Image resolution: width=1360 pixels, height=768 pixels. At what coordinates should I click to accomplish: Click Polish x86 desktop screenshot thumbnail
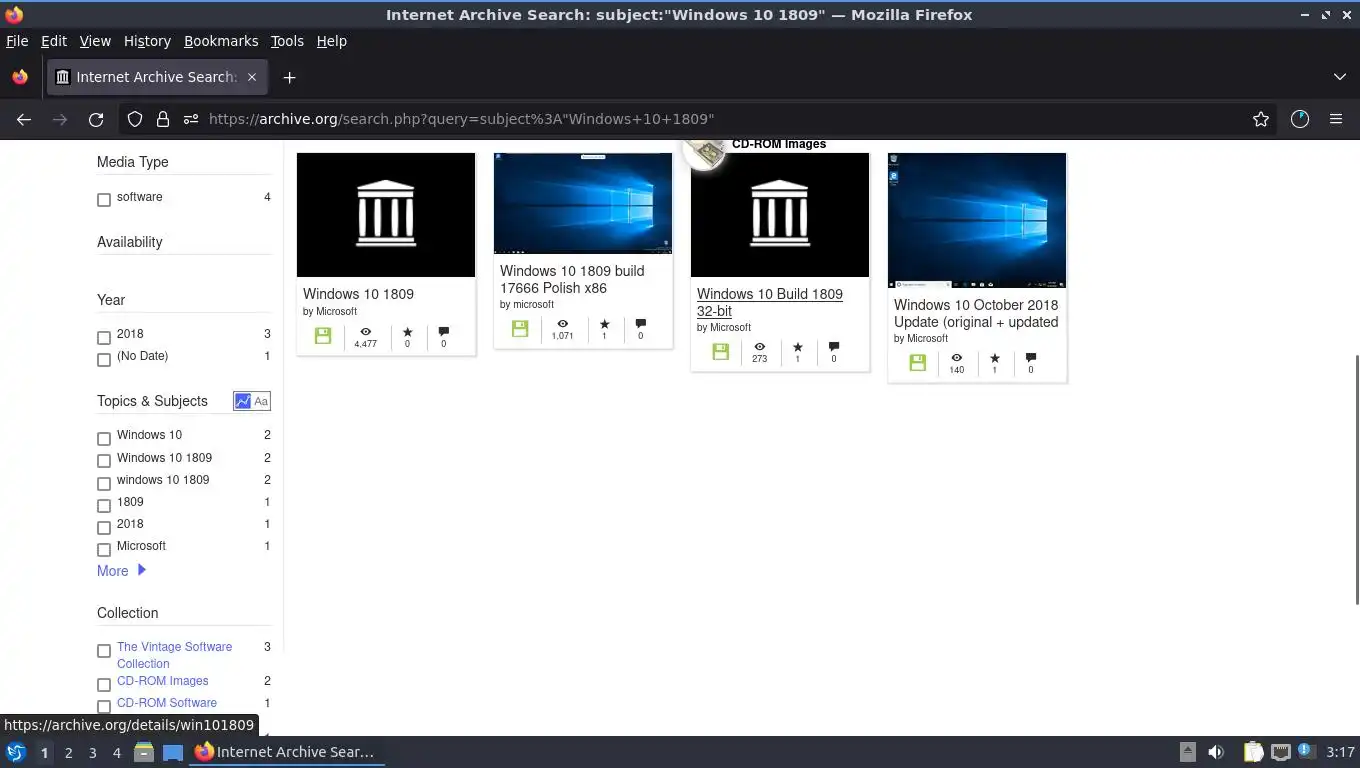pos(583,203)
